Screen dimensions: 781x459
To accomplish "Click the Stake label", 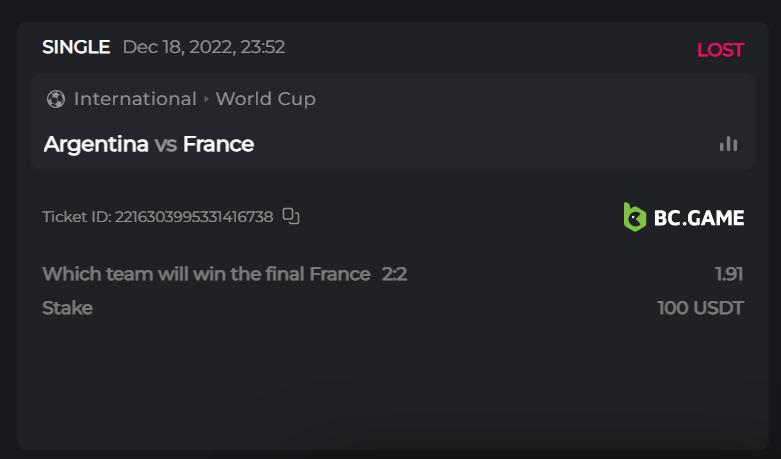I will [67, 308].
